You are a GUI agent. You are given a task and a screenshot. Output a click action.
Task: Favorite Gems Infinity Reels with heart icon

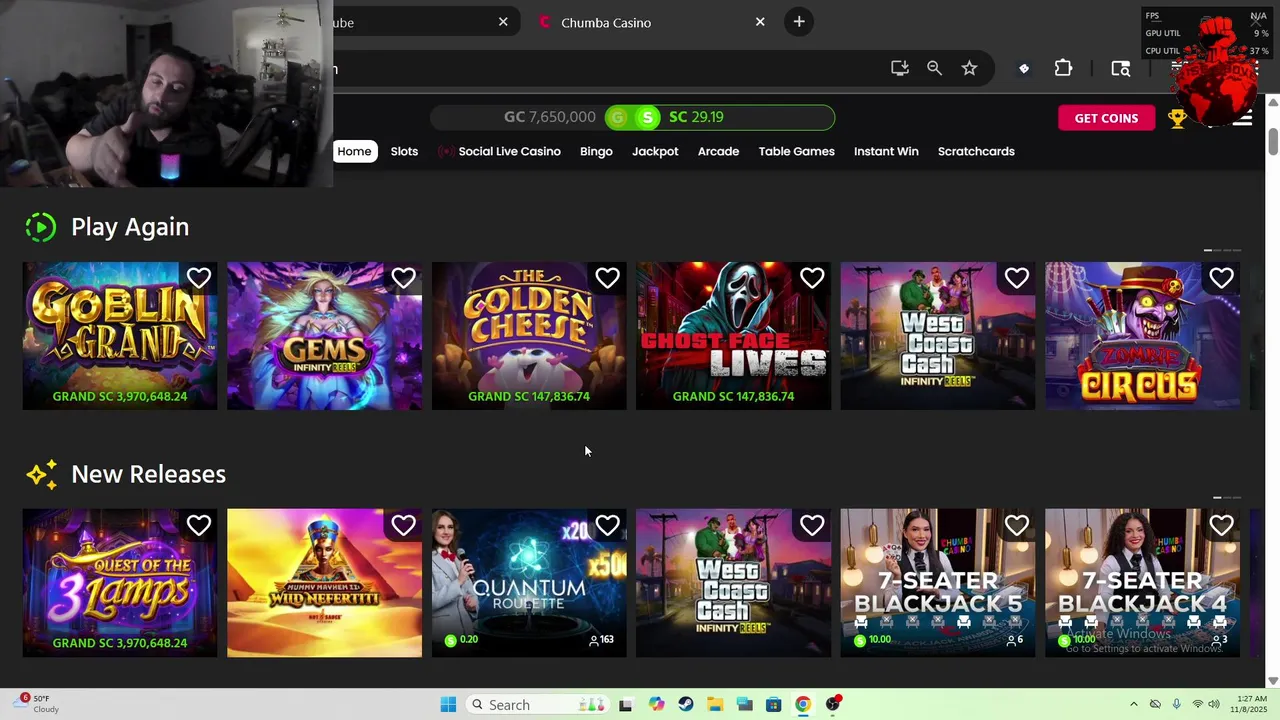[403, 278]
